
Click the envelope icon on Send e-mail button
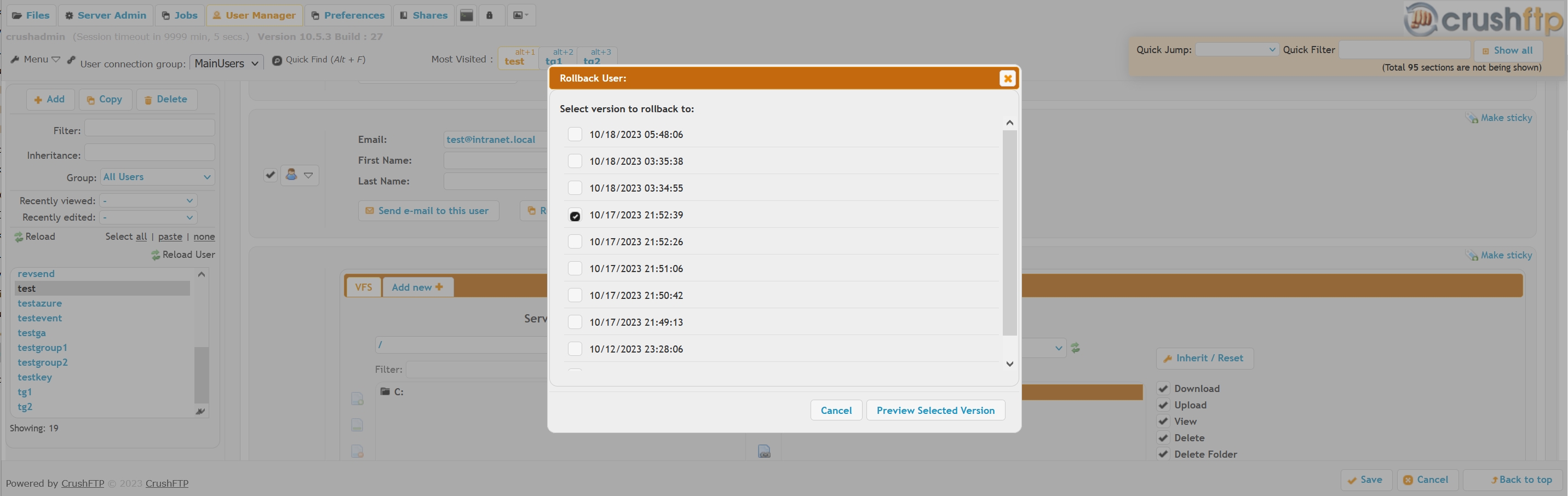coord(370,211)
